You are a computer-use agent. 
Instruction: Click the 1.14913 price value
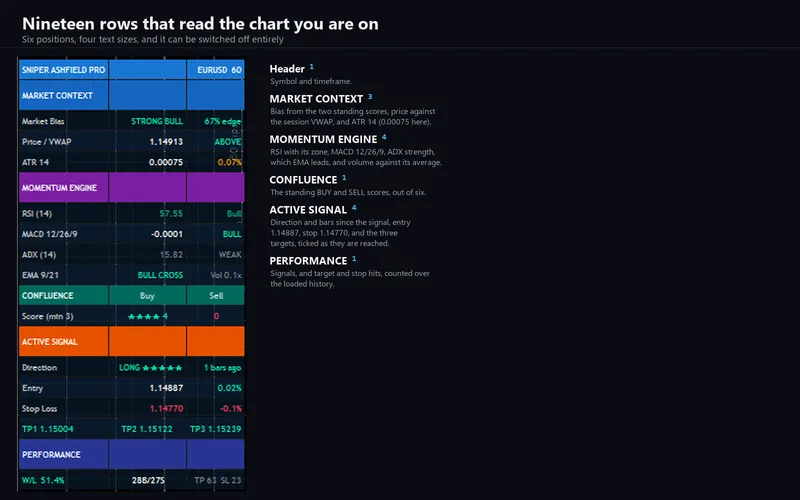tap(166, 142)
